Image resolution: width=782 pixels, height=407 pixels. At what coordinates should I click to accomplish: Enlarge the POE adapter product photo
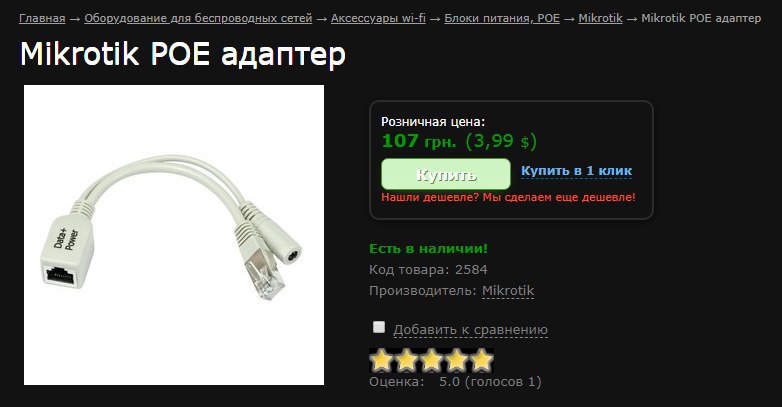[x=174, y=235]
